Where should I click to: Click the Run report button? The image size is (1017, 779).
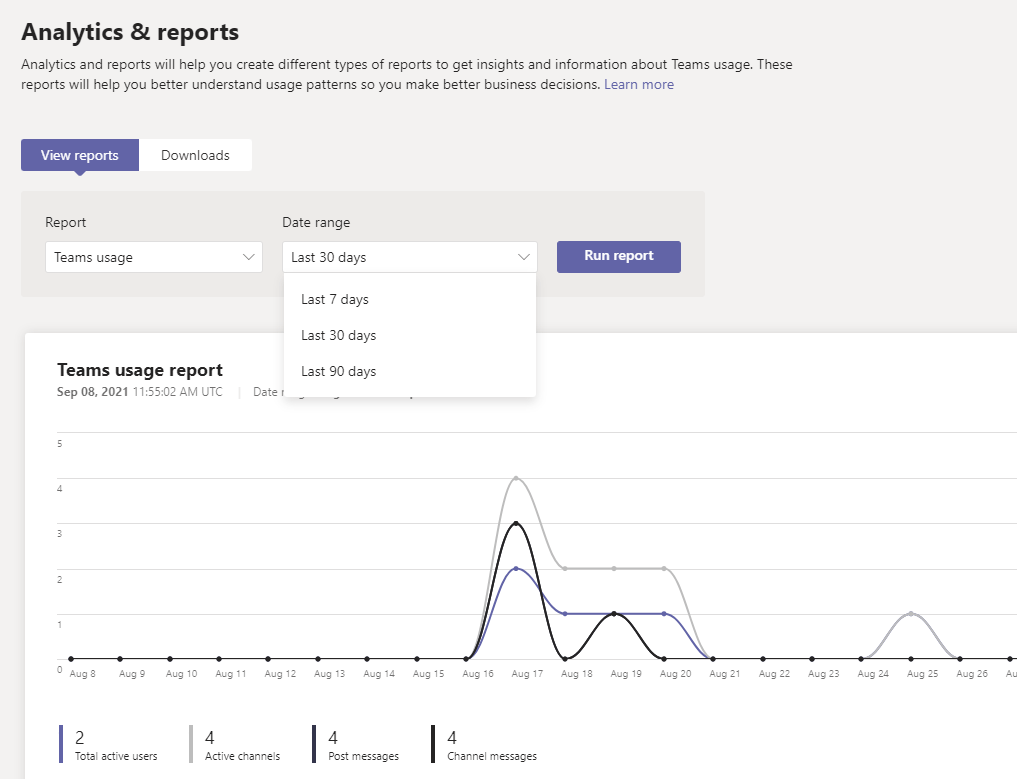619,256
